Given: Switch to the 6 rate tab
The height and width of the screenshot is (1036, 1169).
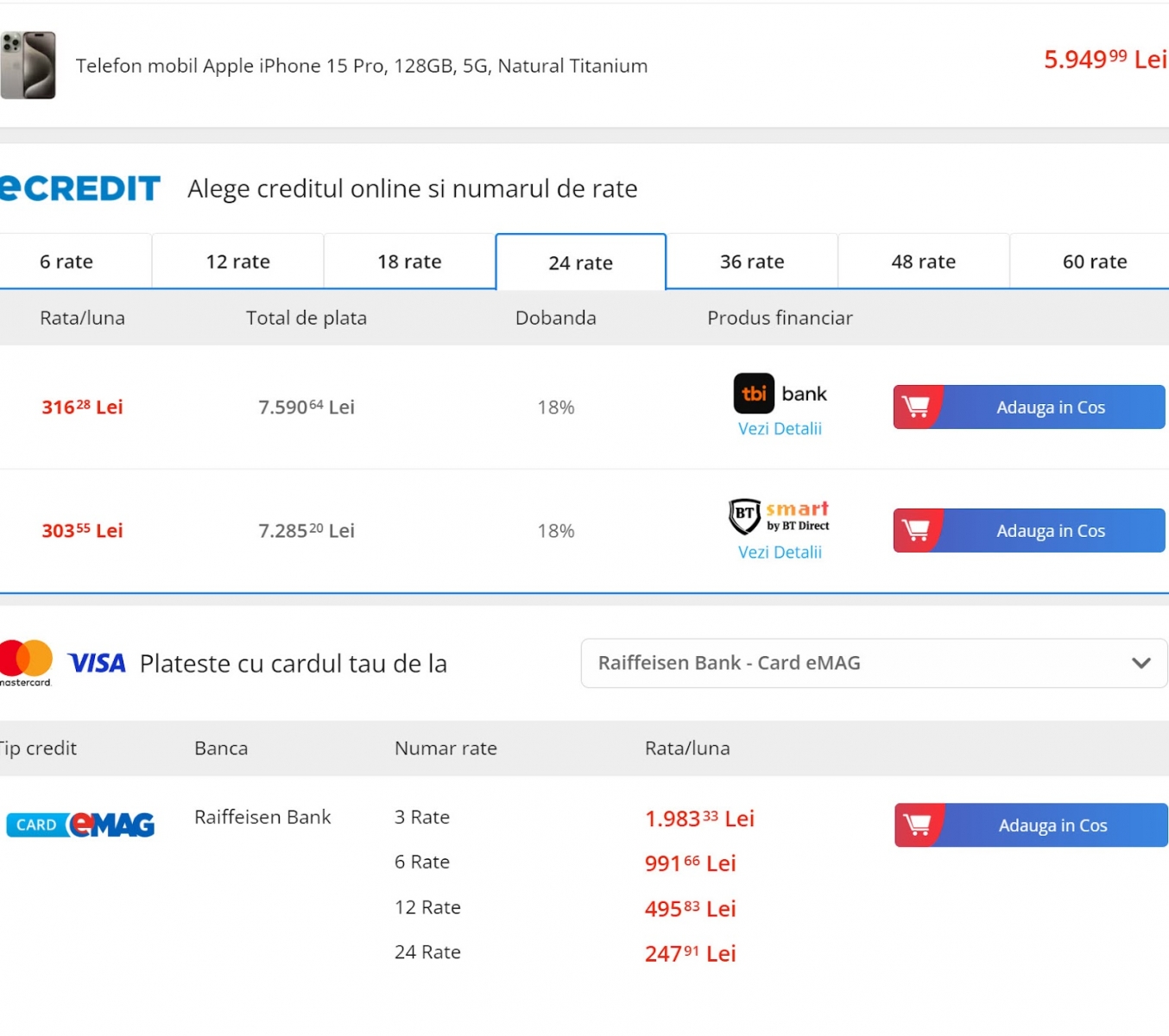Looking at the screenshot, I should pyautogui.click(x=66, y=262).
